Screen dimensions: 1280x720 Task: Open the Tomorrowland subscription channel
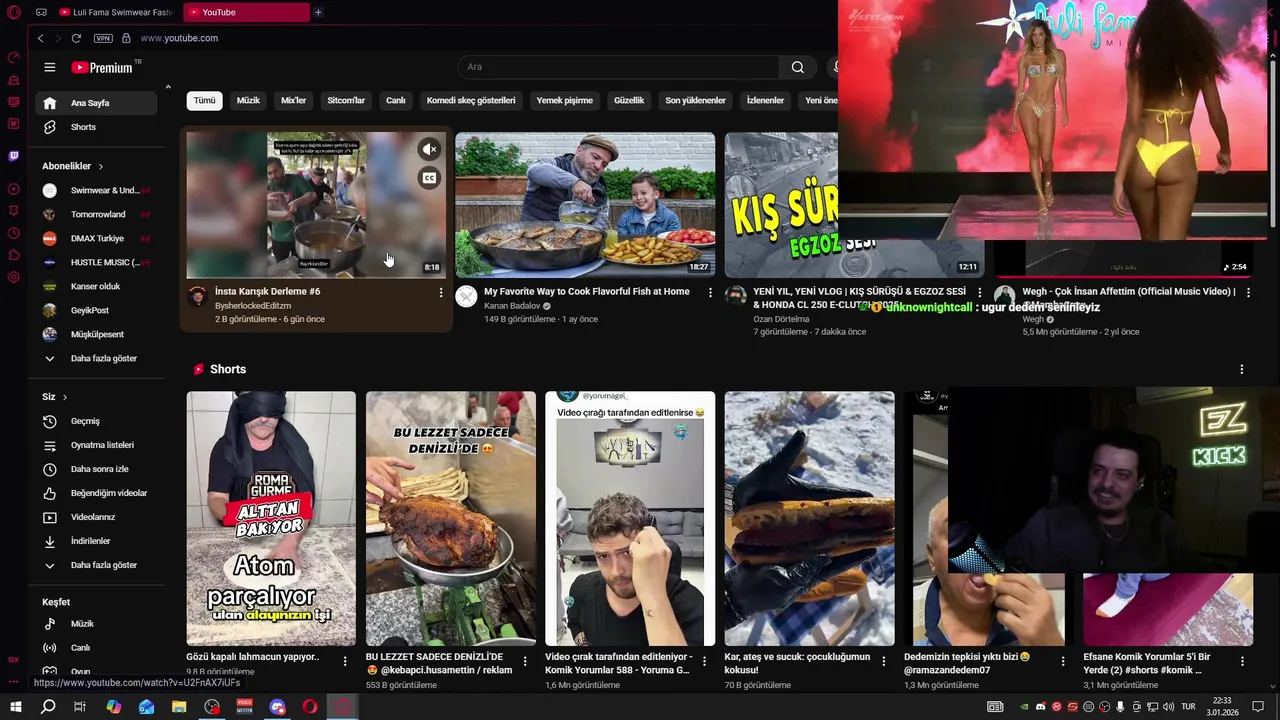(x=98, y=214)
